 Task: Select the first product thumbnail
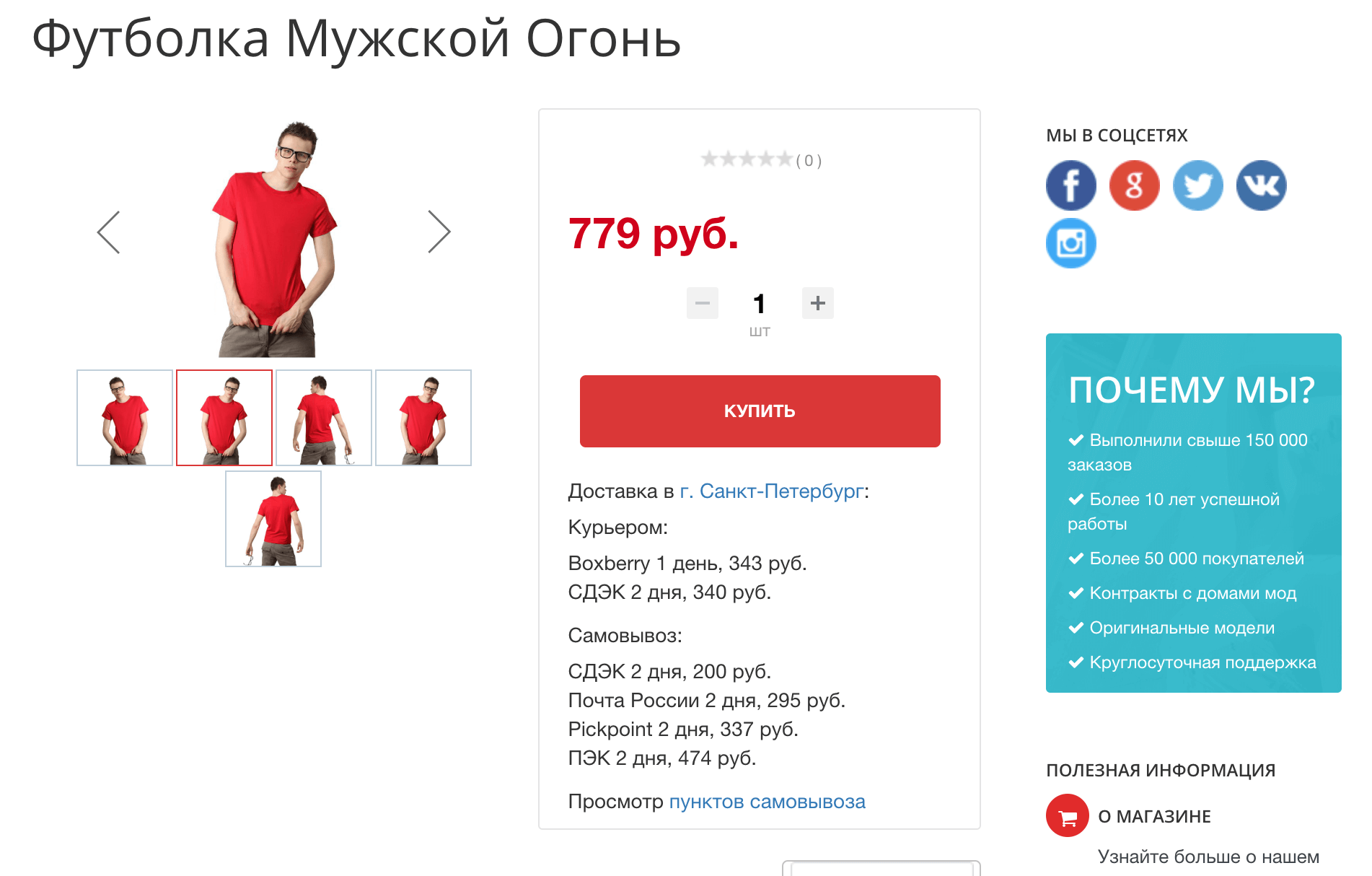tap(125, 418)
